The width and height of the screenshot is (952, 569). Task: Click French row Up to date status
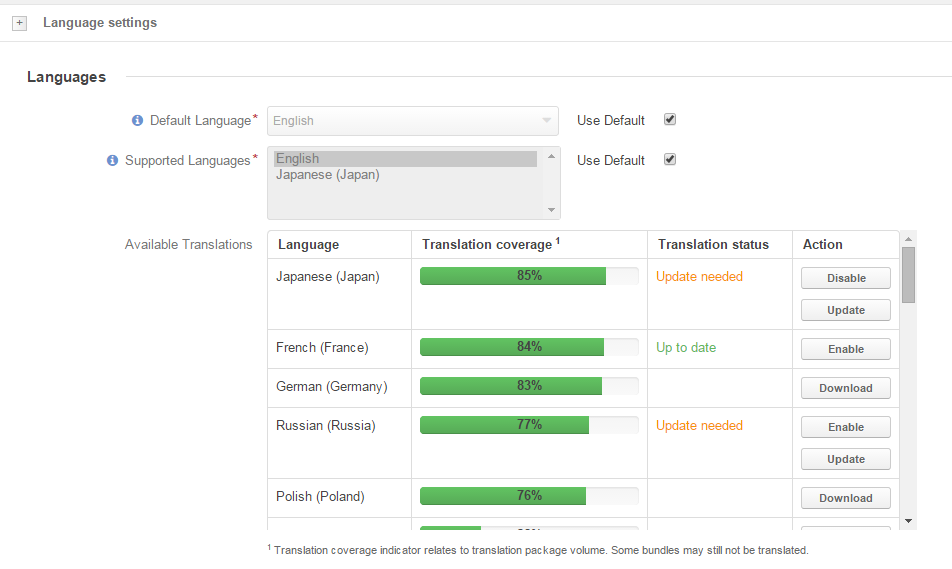(x=686, y=348)
